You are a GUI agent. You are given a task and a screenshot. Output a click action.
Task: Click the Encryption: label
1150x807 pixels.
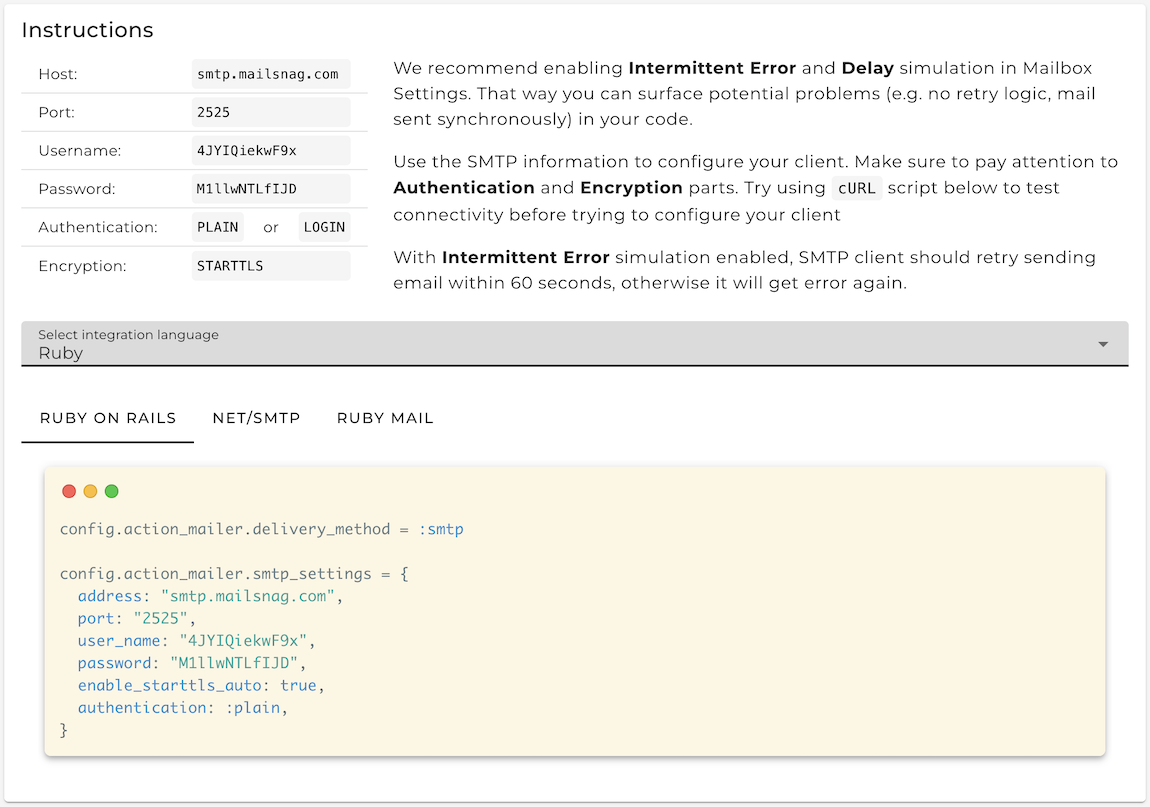coord(82,266)
